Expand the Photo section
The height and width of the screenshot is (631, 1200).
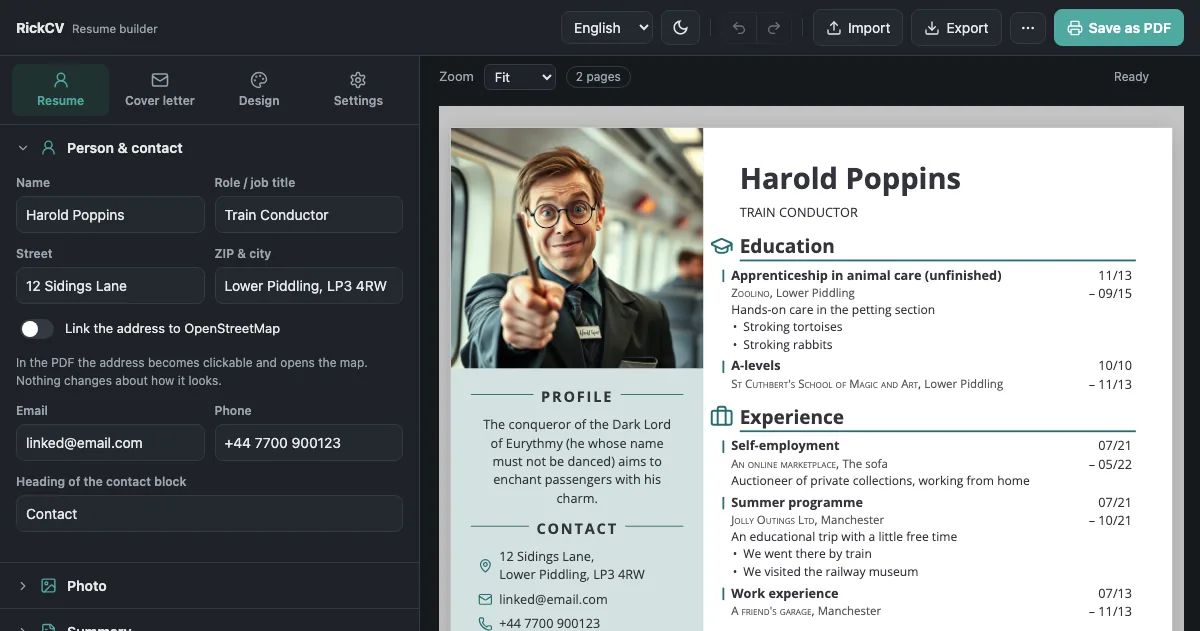tap(209, 586)
